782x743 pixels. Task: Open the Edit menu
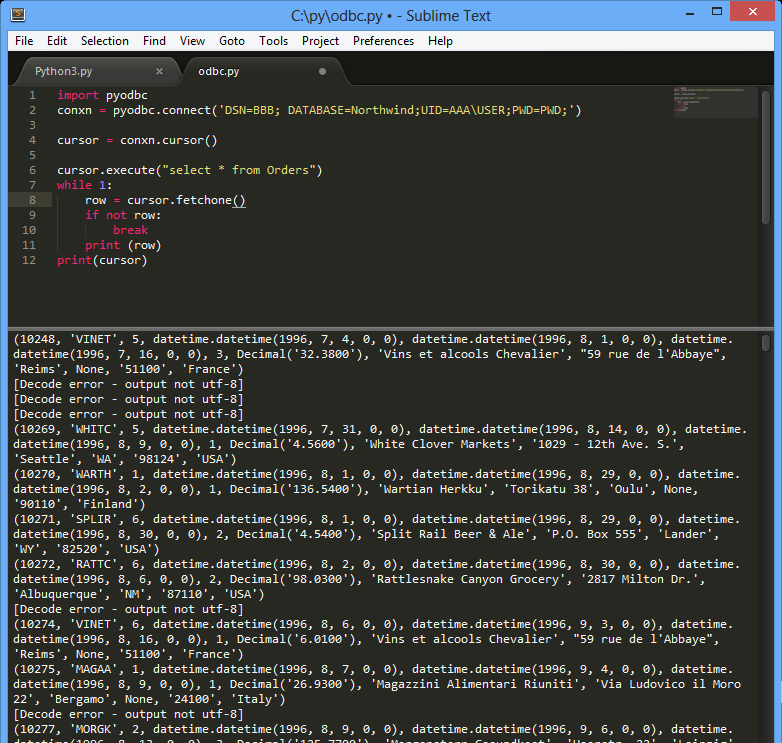click(57, 41)
